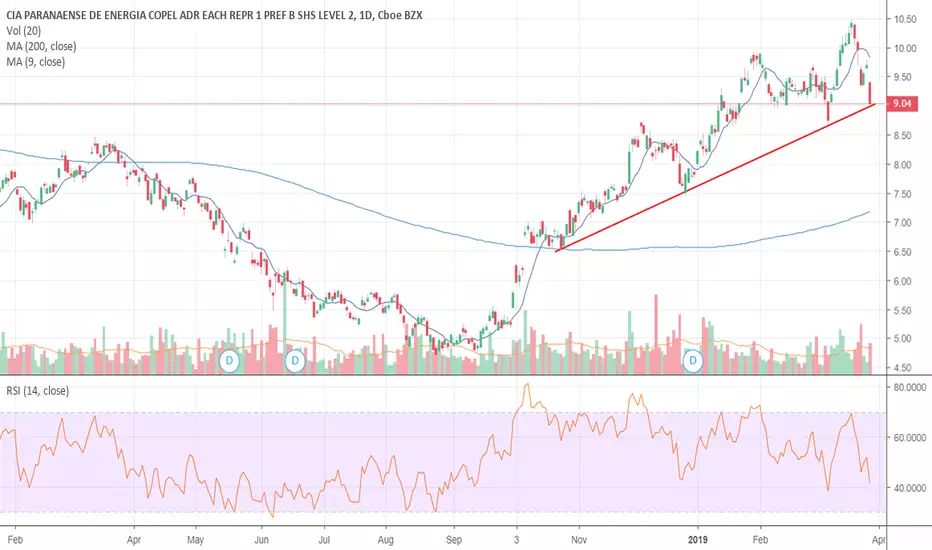This screenshot has height=550, width=932.
Task: Click the May label on time axis
Action: (x=196, y=540)
